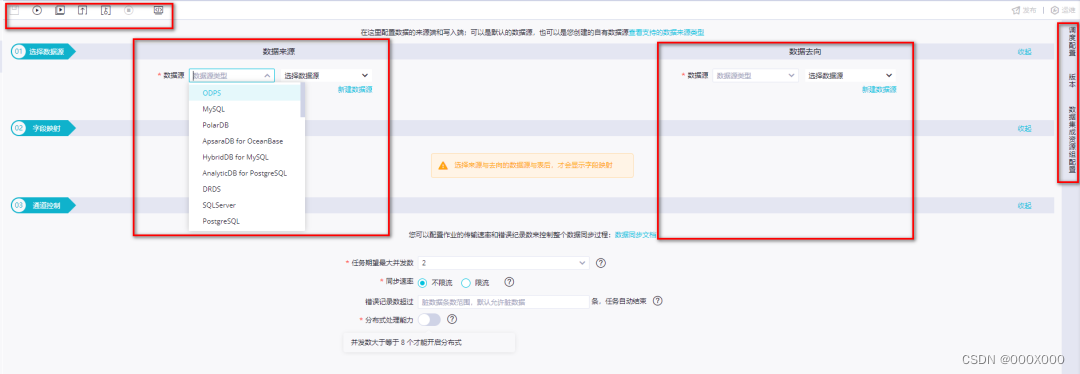Collapse the 字段映射 section via 收起
Screen dimensions: 1080x374
pyautogui.click(x=1024, y=129)
